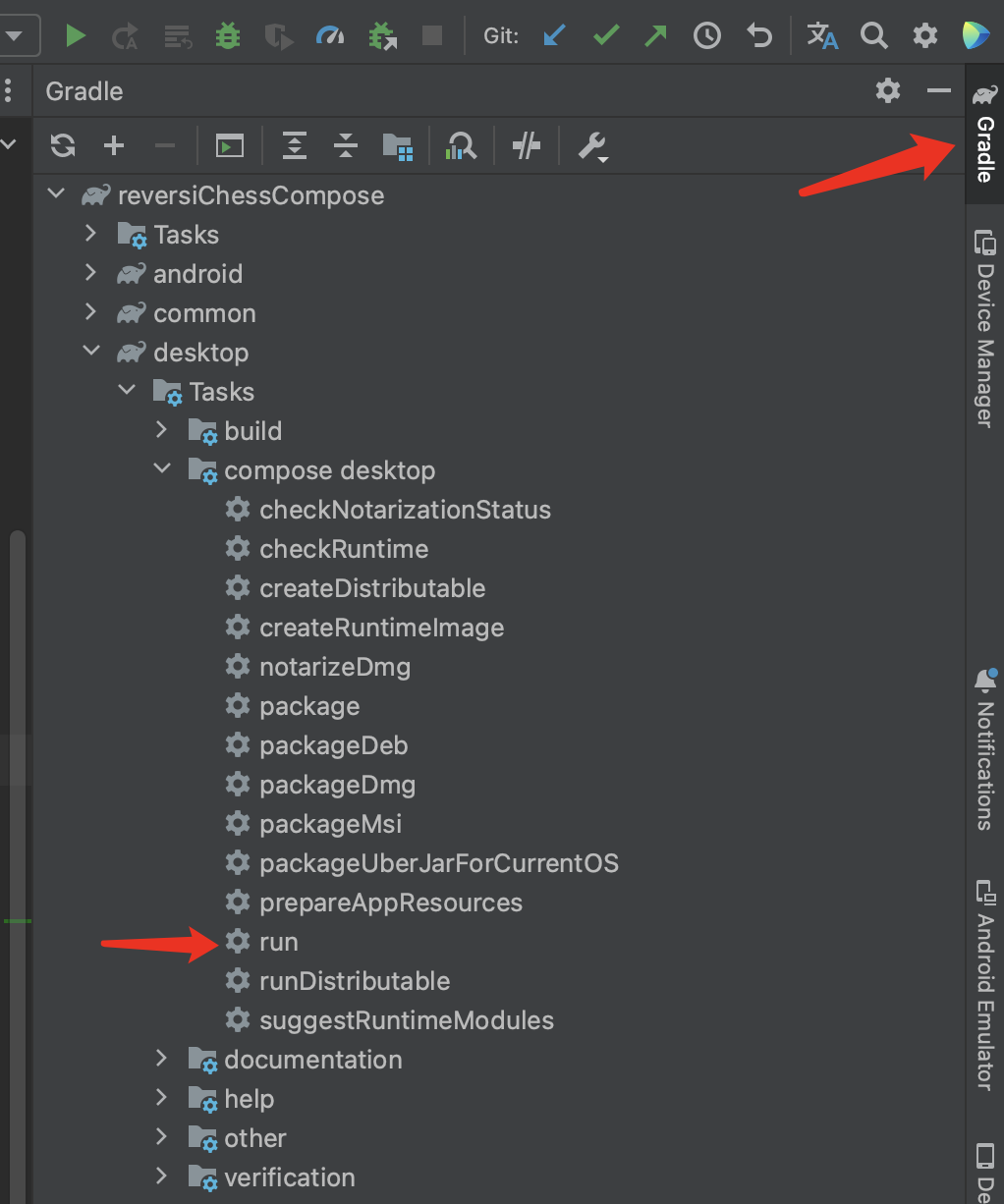Click Apply Changes and Restart icon

pyautogui.click(x=125, y=36)
